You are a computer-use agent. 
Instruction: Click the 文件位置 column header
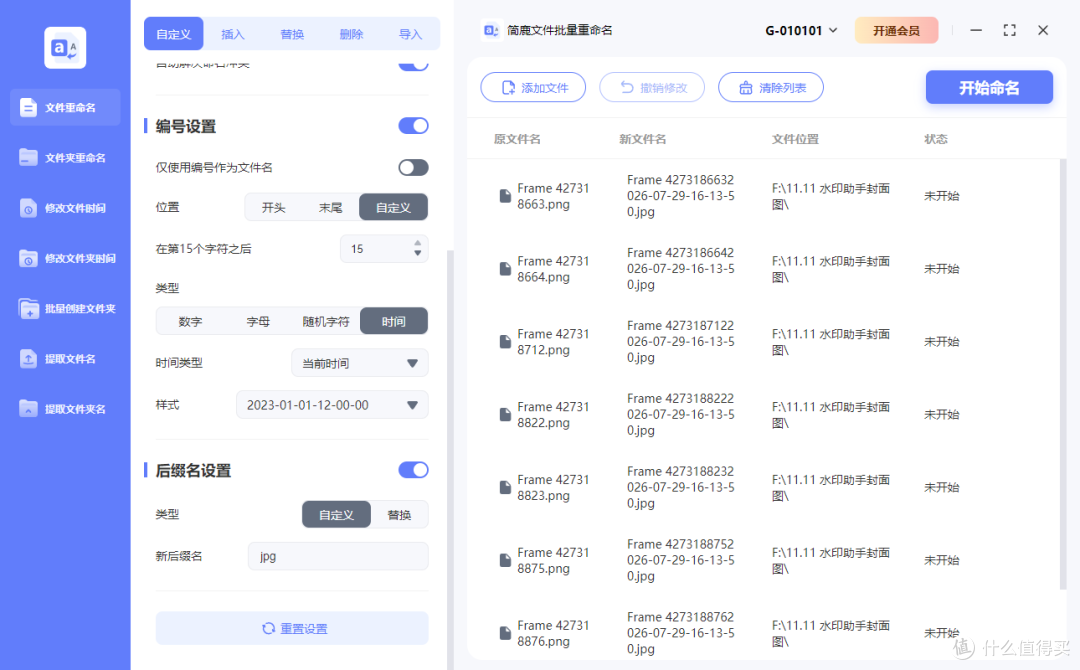click(x=795, y=139)
